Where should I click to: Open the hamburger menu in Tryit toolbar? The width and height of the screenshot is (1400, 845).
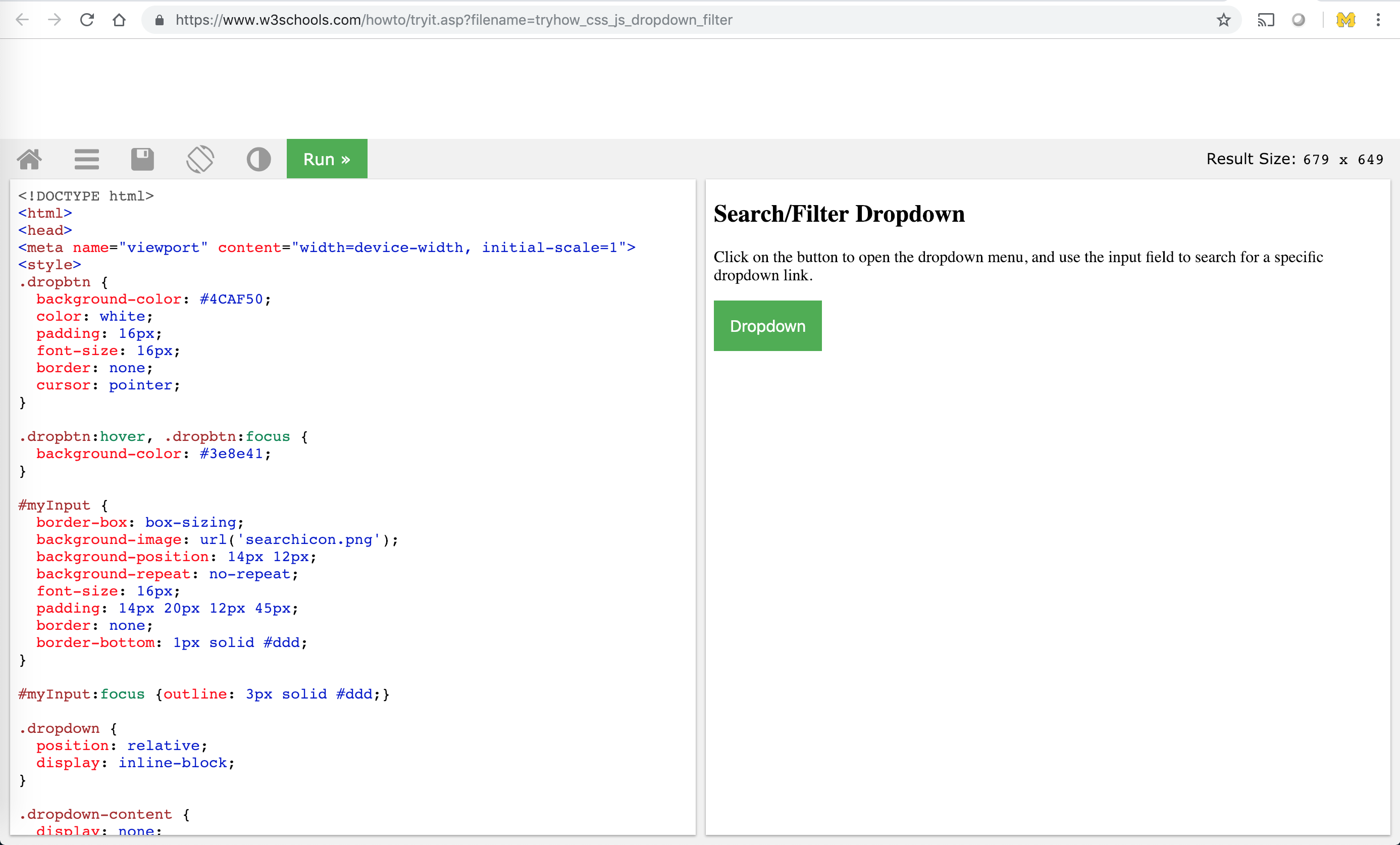click(x=87, y=159)
